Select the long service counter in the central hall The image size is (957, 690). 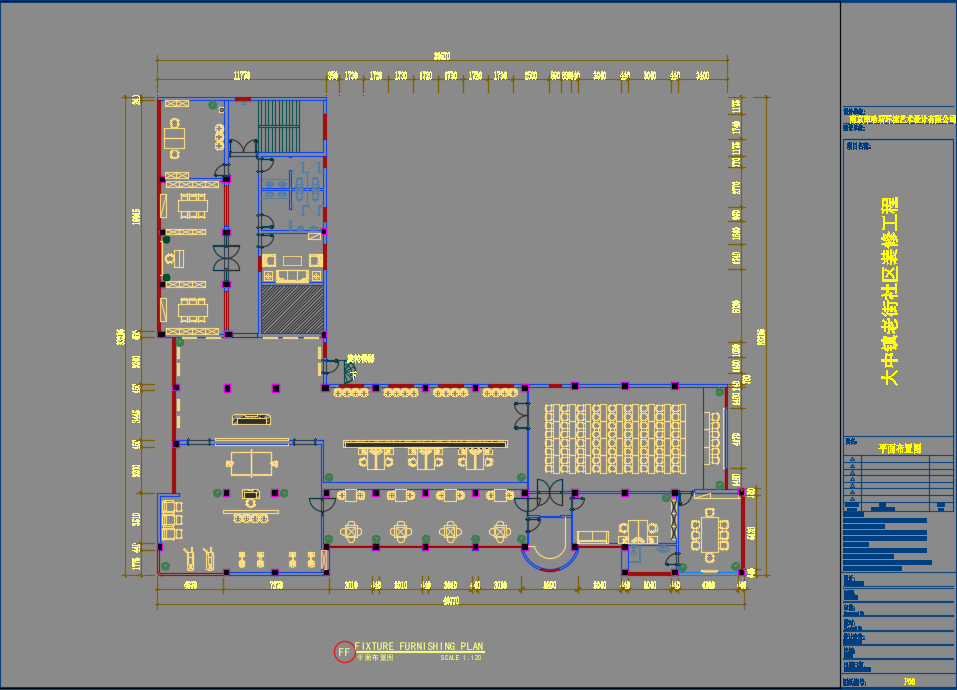(427, 443)
